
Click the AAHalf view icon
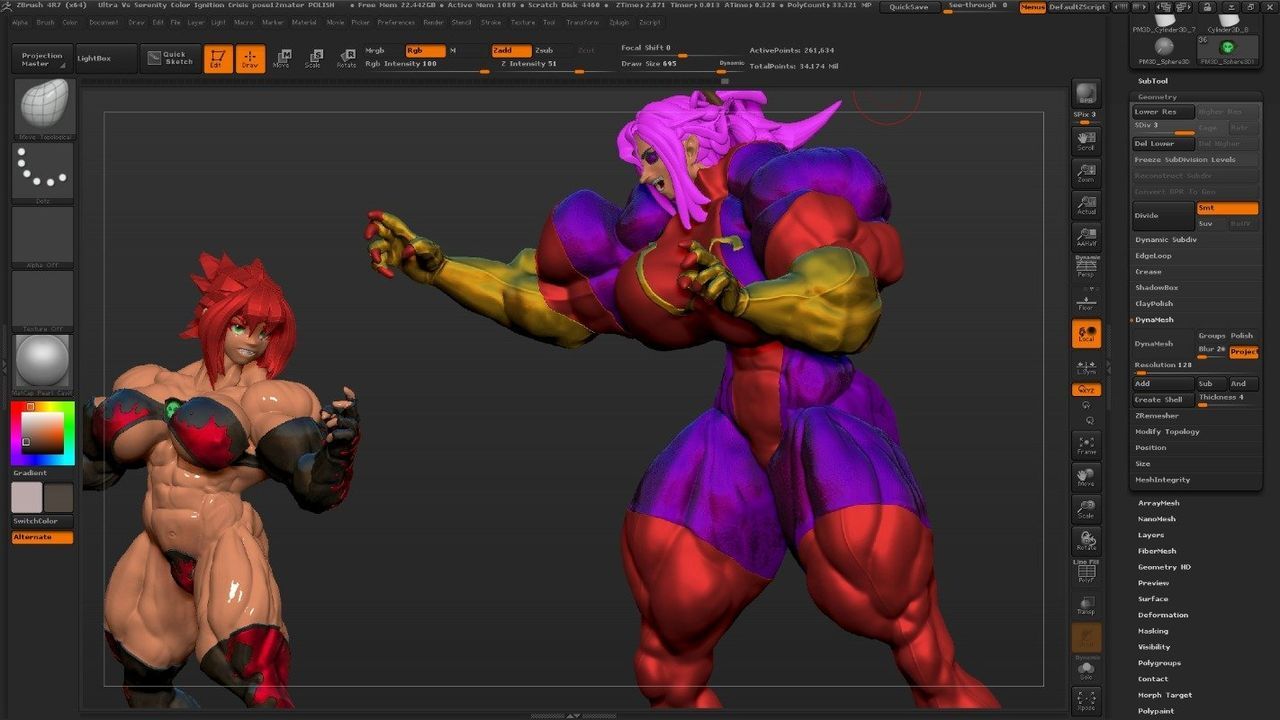[1086, 237]
